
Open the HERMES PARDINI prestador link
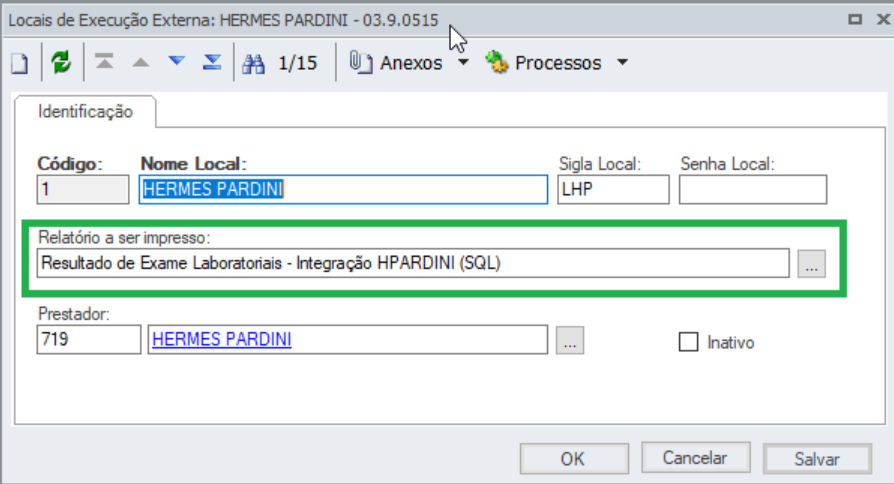[x=222, y=340]
